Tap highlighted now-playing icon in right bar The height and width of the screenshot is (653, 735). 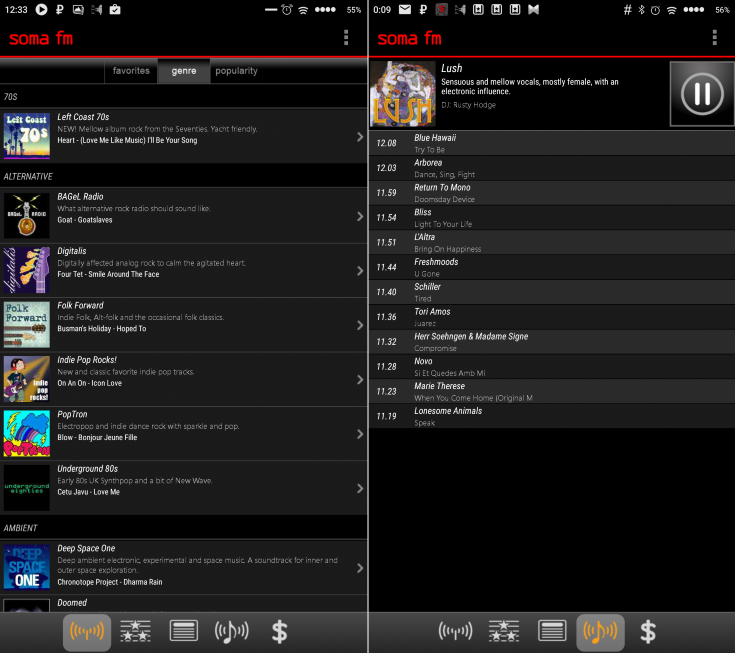pyautogui.click(x=600, y=632)
